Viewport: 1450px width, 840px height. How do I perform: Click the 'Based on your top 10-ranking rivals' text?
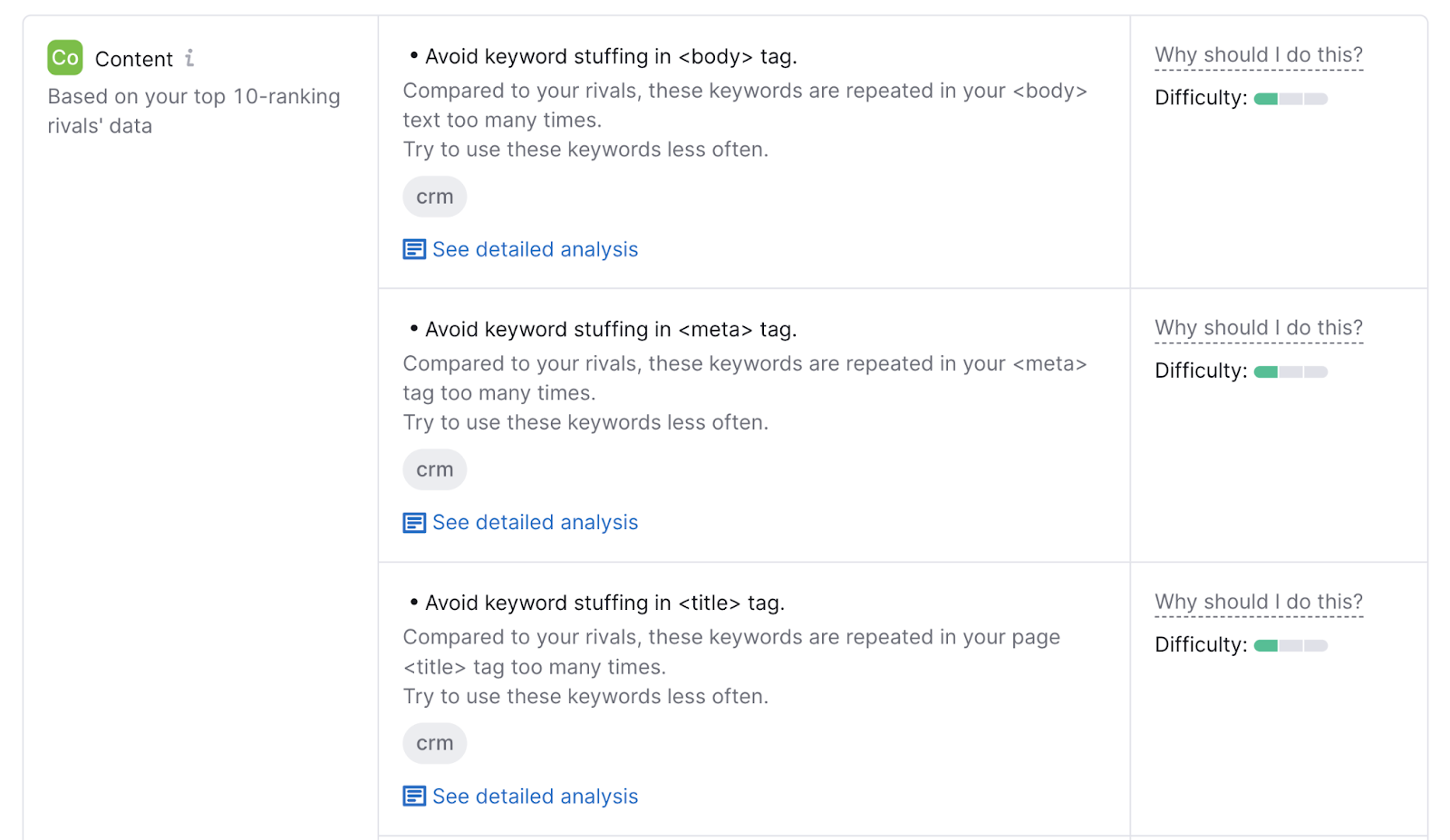(193, 111)
